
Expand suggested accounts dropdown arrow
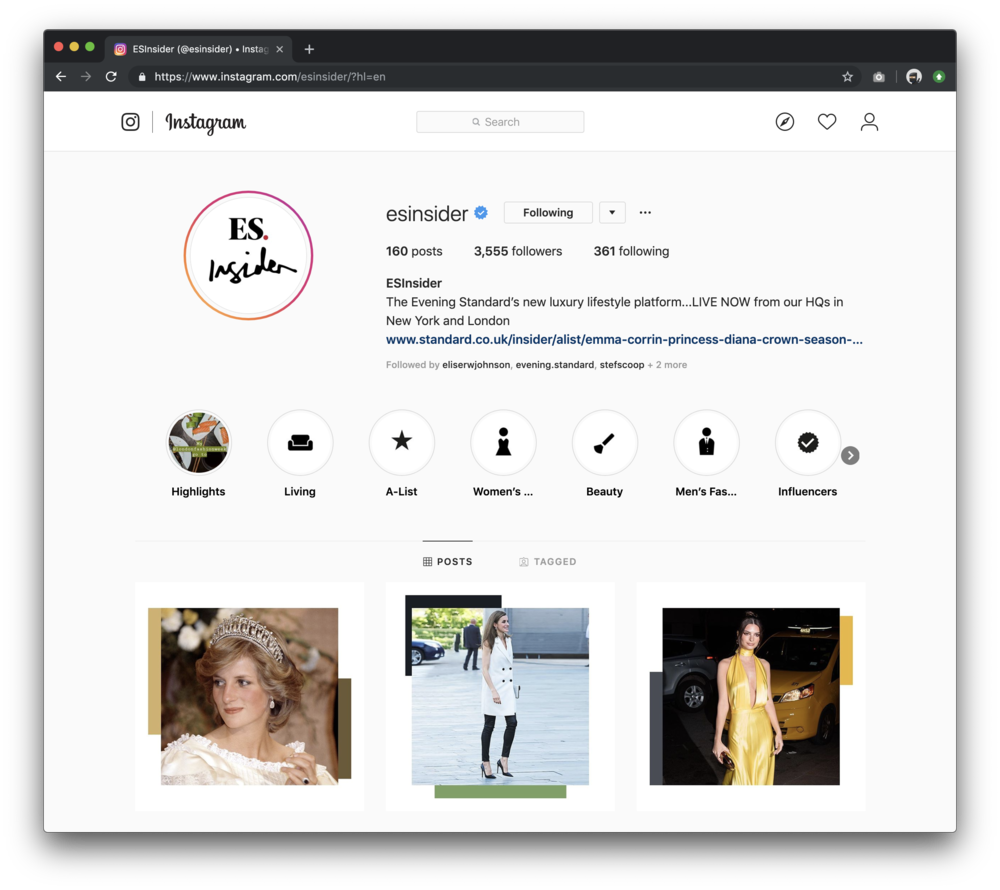612,212
